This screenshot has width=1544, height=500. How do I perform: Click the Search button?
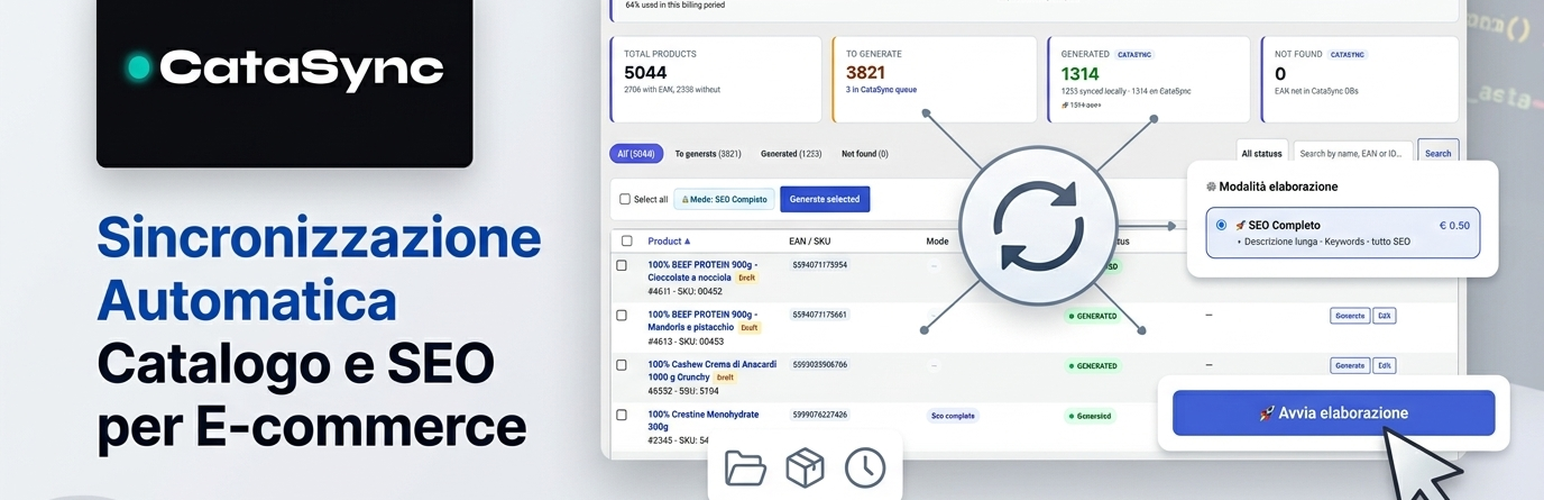tap(1438, 153)
